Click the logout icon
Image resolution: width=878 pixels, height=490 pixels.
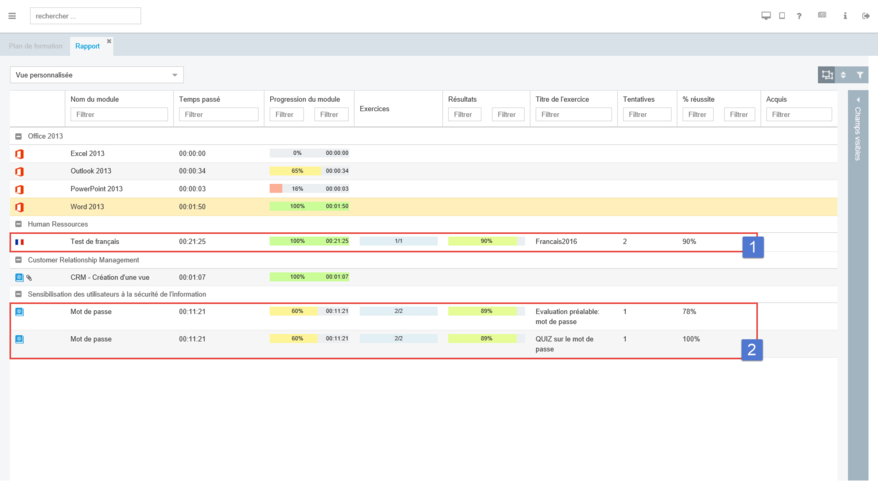pos(866,16)
